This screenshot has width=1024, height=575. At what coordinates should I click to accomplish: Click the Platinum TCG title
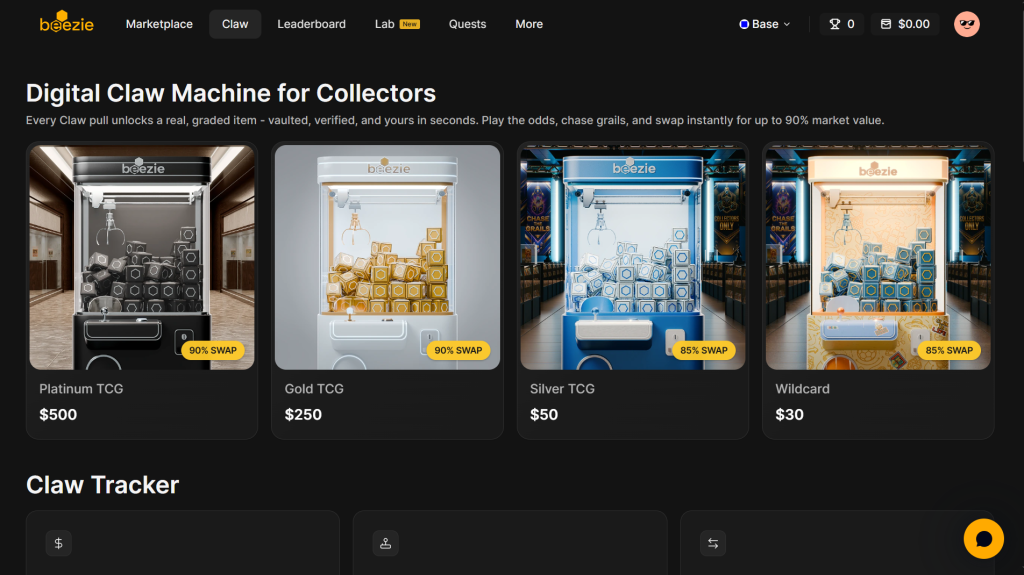pyautogui.click(x=81, y=389)
